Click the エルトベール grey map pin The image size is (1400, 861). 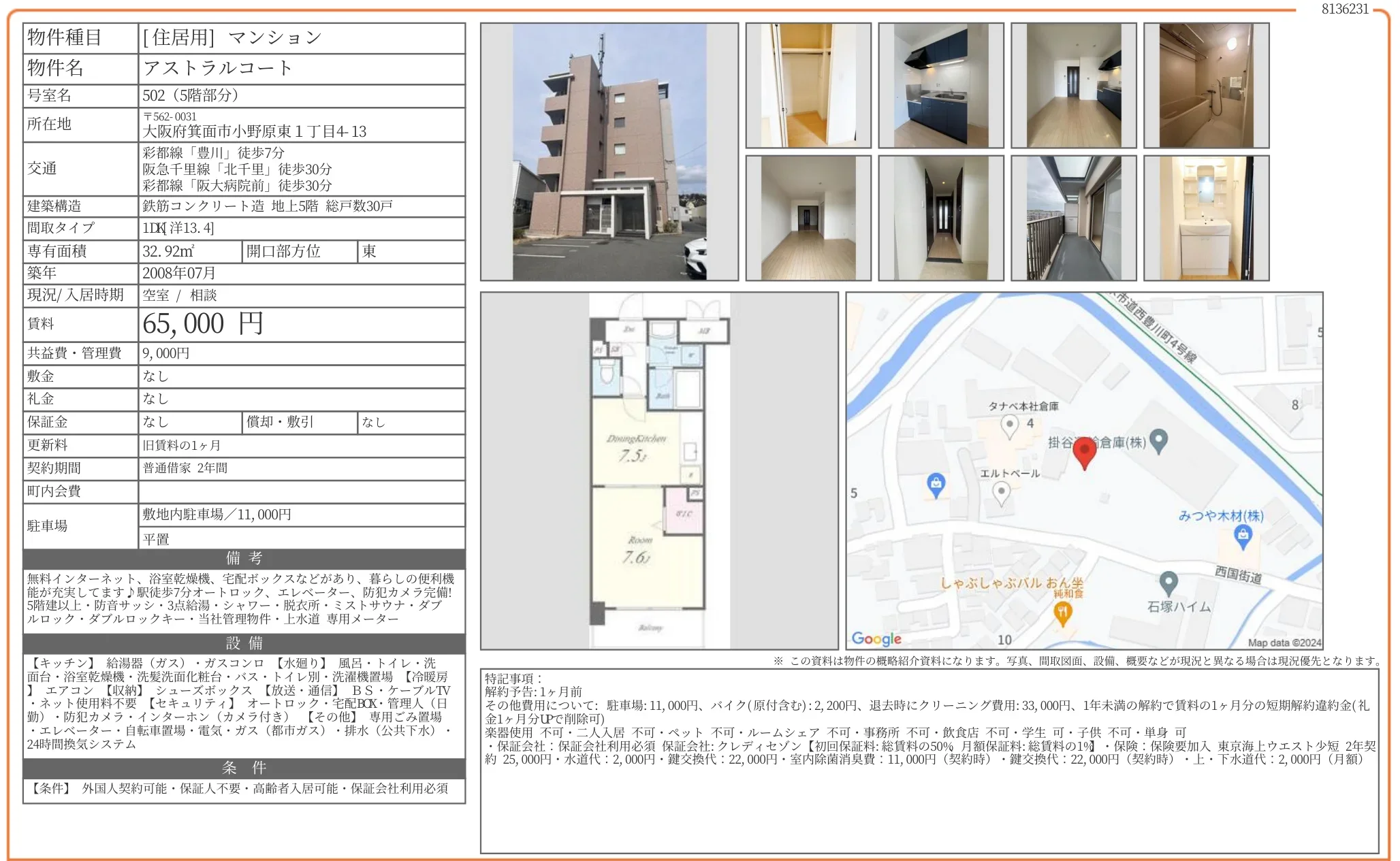pos(1001,491)
